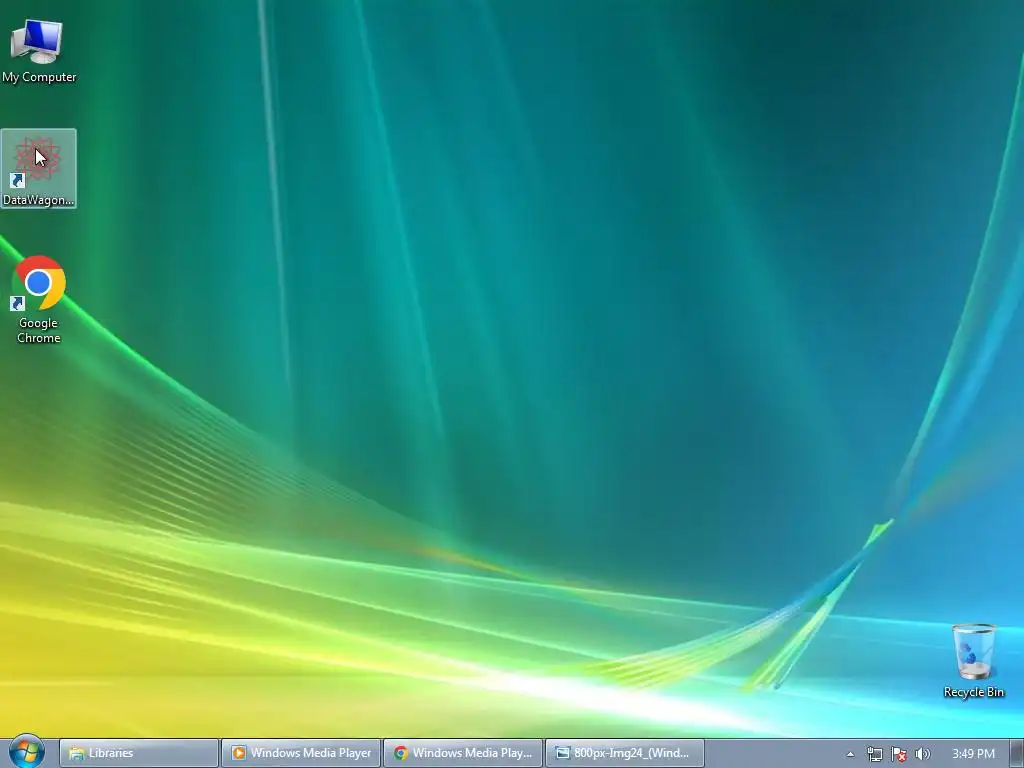Screen dimensions: 1024x768
Task: Select the Recycle Bin icon
Action: pyautogui.click(x=974, y=660)
